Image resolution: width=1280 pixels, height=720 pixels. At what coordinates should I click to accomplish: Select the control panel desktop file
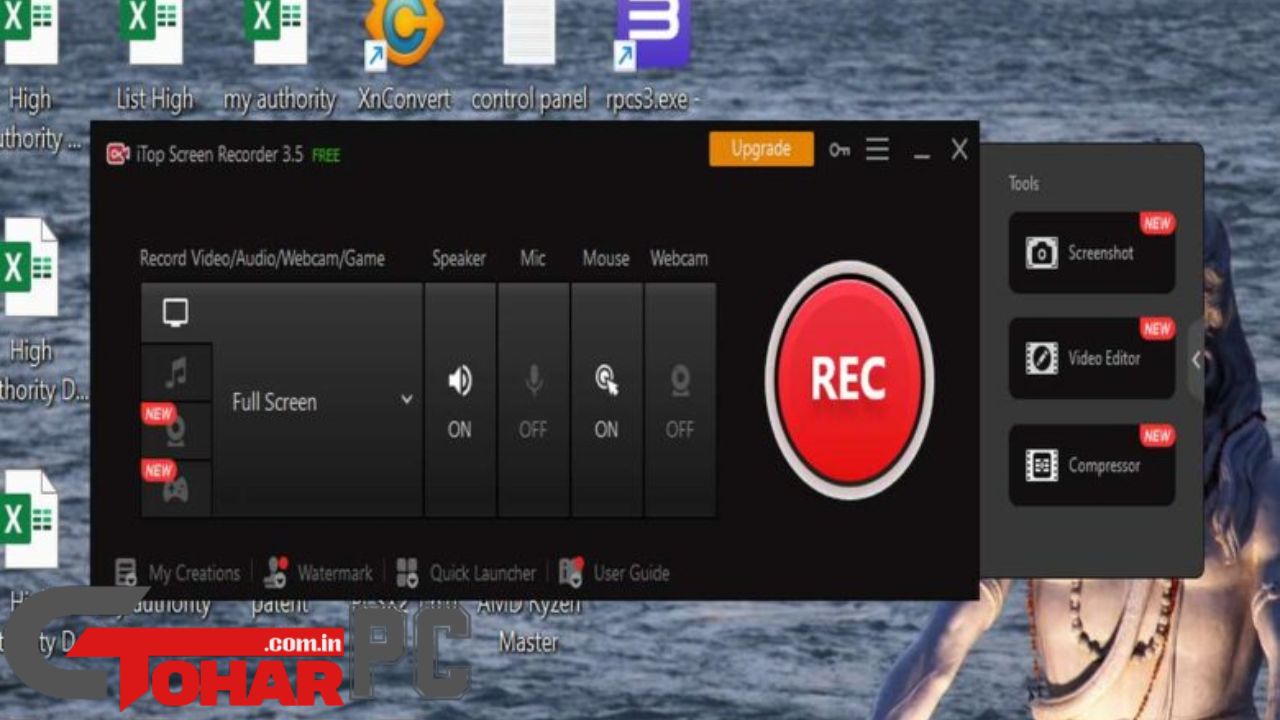pyautogui.click(x=529, y=57)
